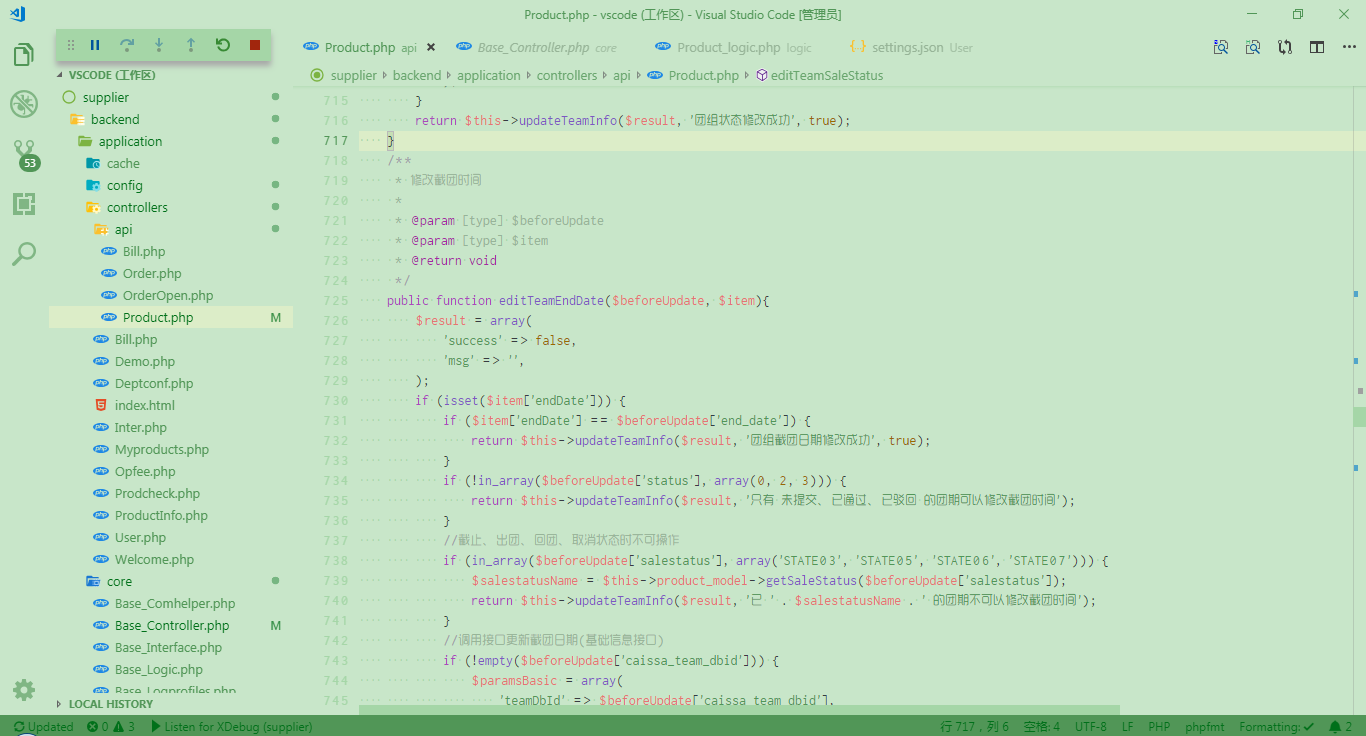Screen dimensions: 1366x736
Task: Collapse the backend folder
Action: 115,119
